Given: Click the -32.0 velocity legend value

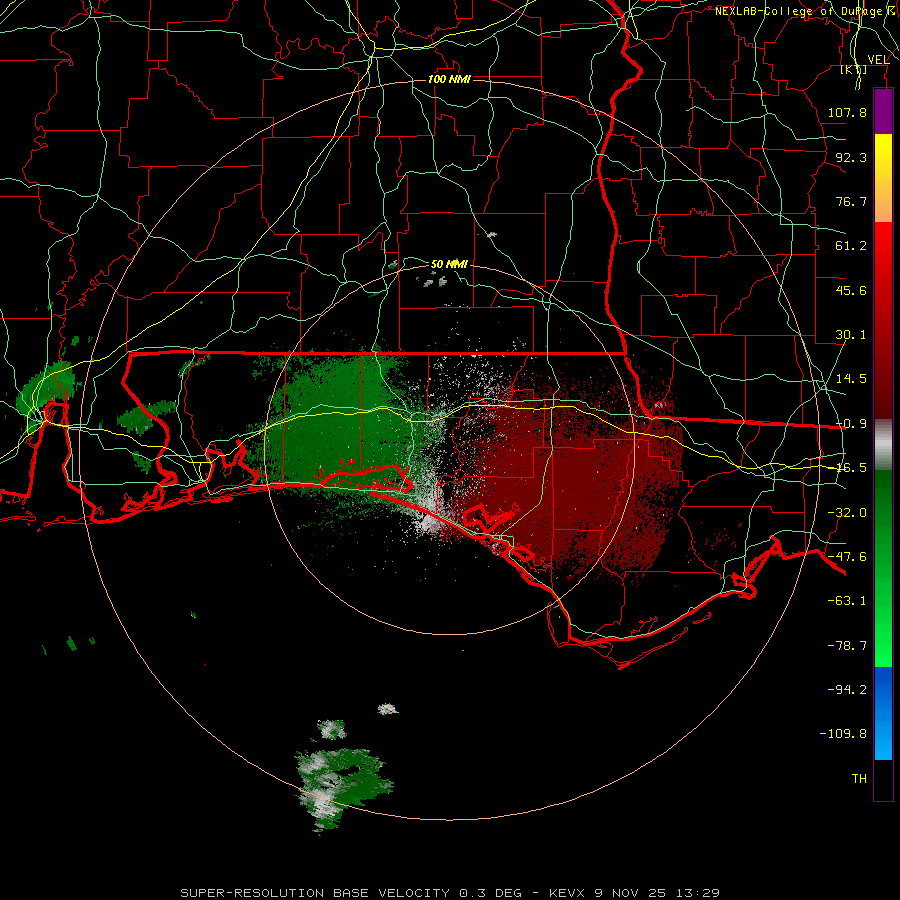Looking at the screenshot, I should pyautogui.click(x=847, y=513).
